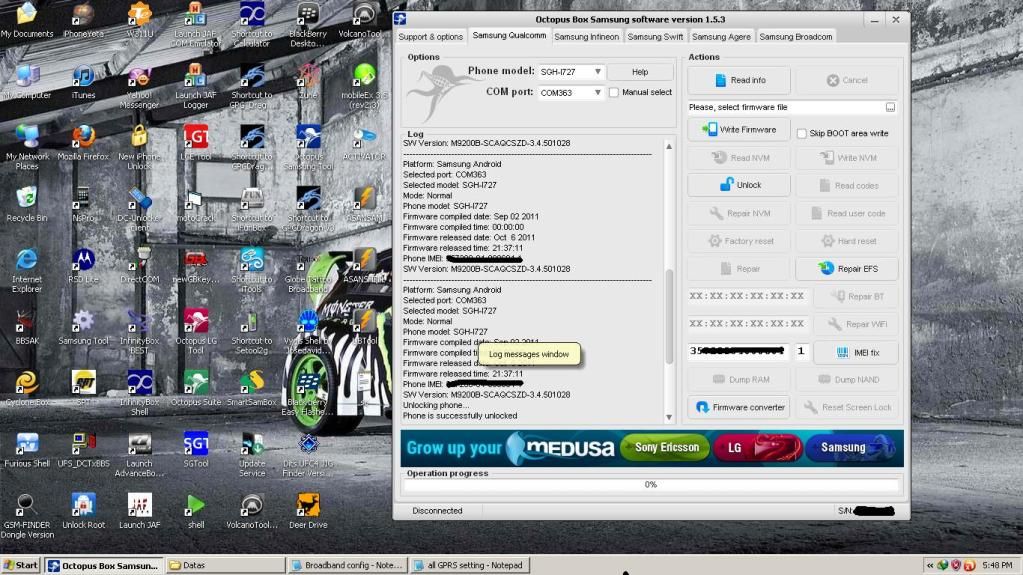
Task: Click the Help button
Action: (640, 72)
